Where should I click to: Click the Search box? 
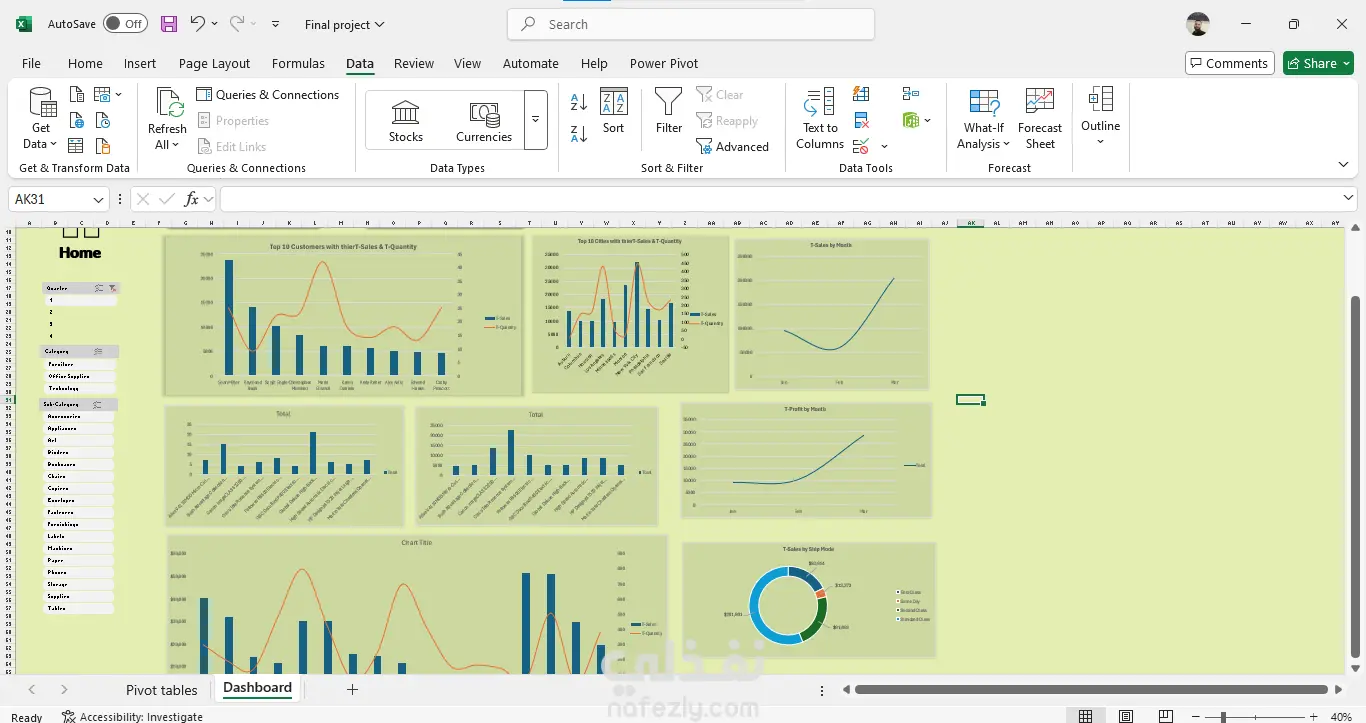pyautogui.click(x=691, y=24)
